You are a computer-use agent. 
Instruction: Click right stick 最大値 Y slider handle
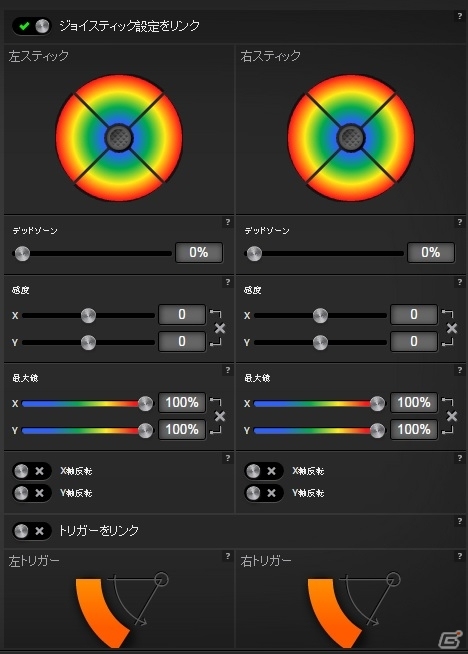tap(377, 431)
